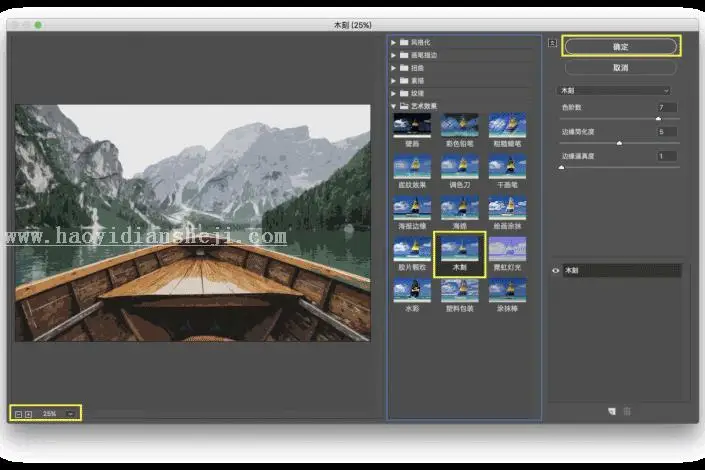Select the 水彩 filter thumbnail
Viewport: 705px width, 470px height.
pyautogui.click(x=412, y=291)
